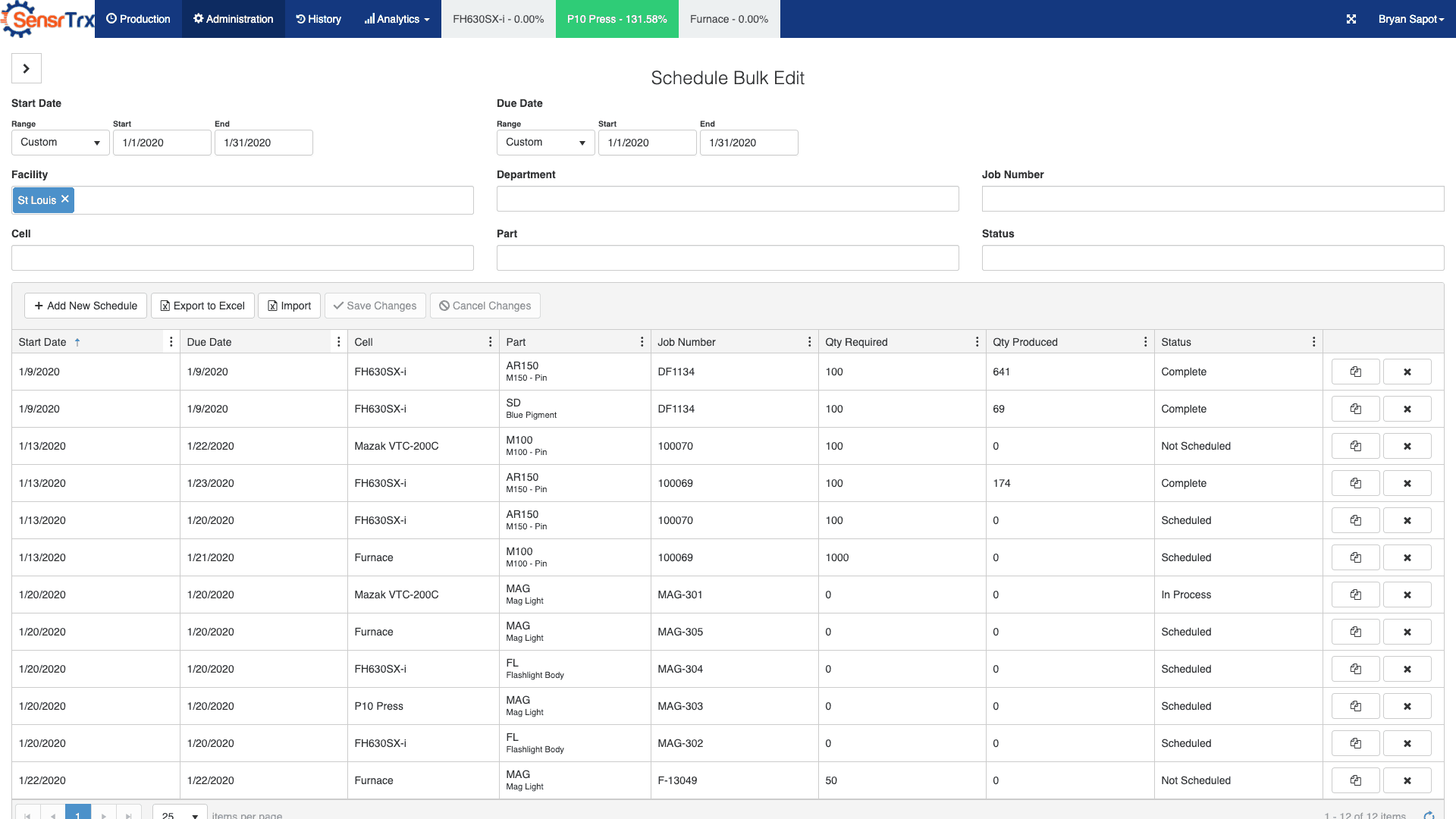1456x819 pixels.
Task: Open the Start Date Range dropdown
Action: (x=60, y=142)
